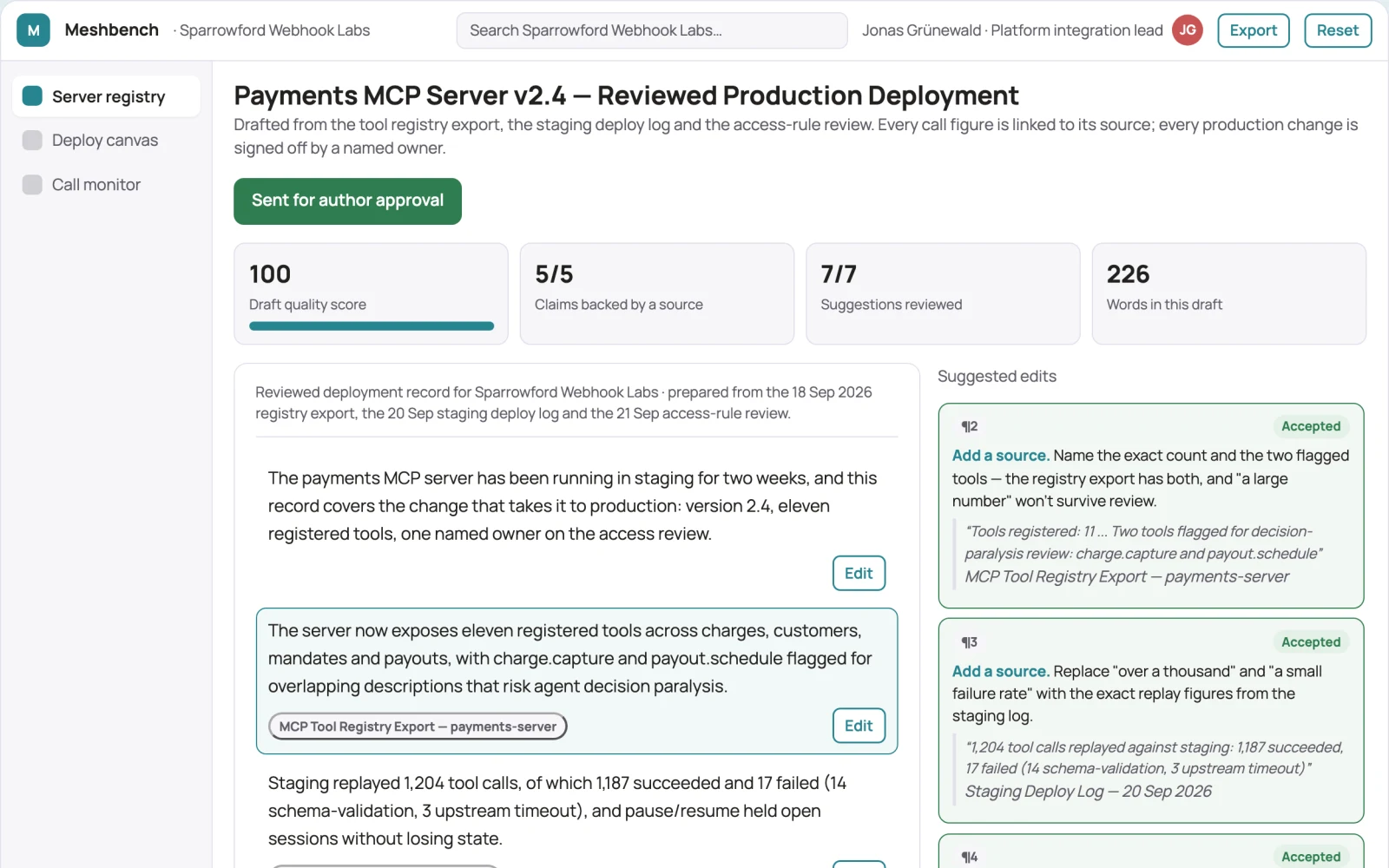1389x868 pixels.
Task: Select the Suggestions reviewed card
Action: 943,293
